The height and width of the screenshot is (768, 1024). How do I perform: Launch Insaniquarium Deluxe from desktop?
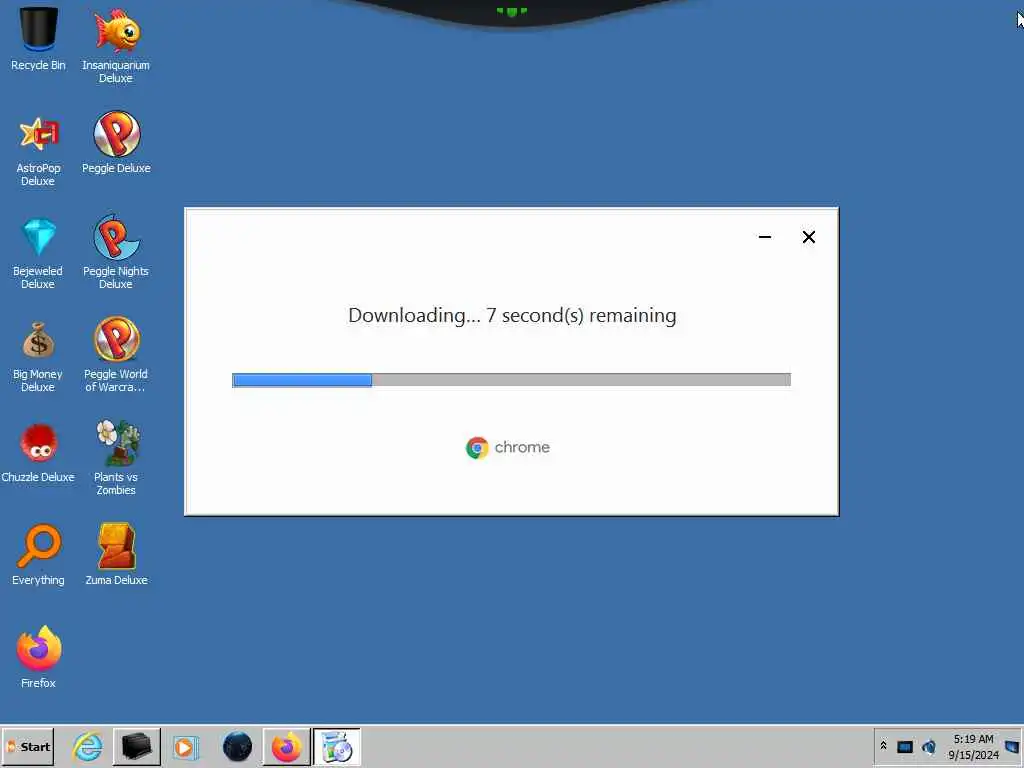coord(116,44)
